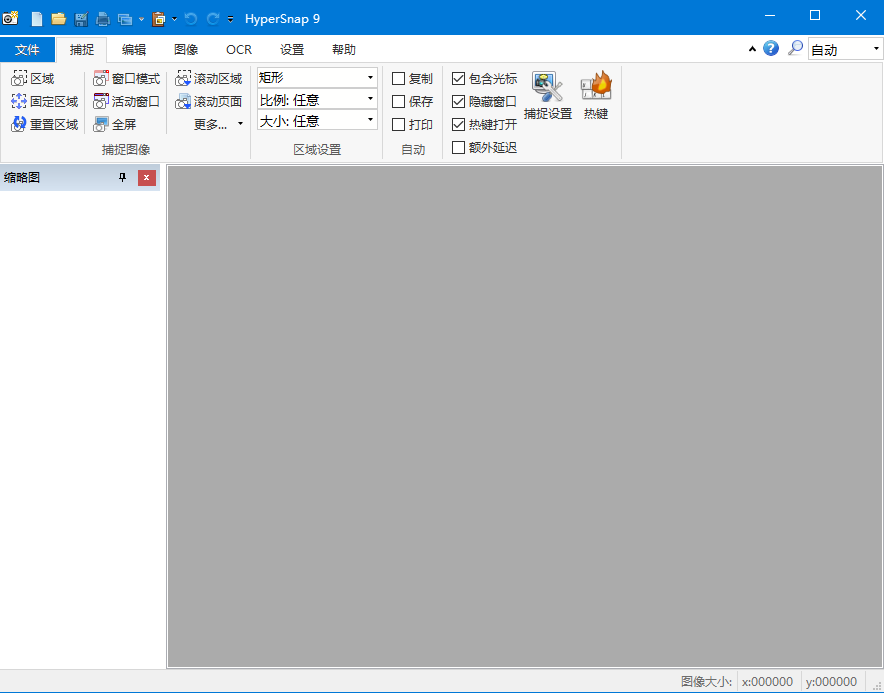The image size is (884, 693).
Task: Click the new blank image icon in title bar
Action: click(x=37, y=19)
